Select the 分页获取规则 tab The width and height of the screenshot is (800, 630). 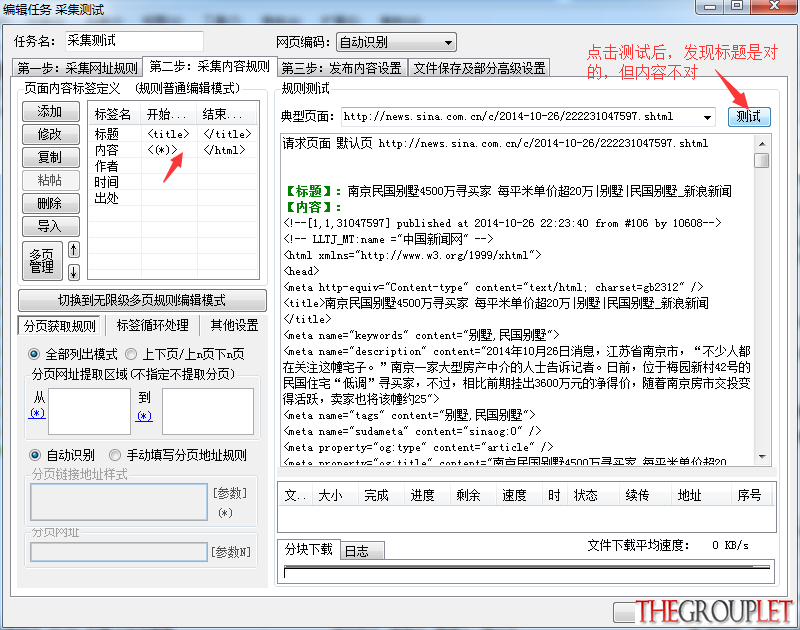click(x=60, y=325)
